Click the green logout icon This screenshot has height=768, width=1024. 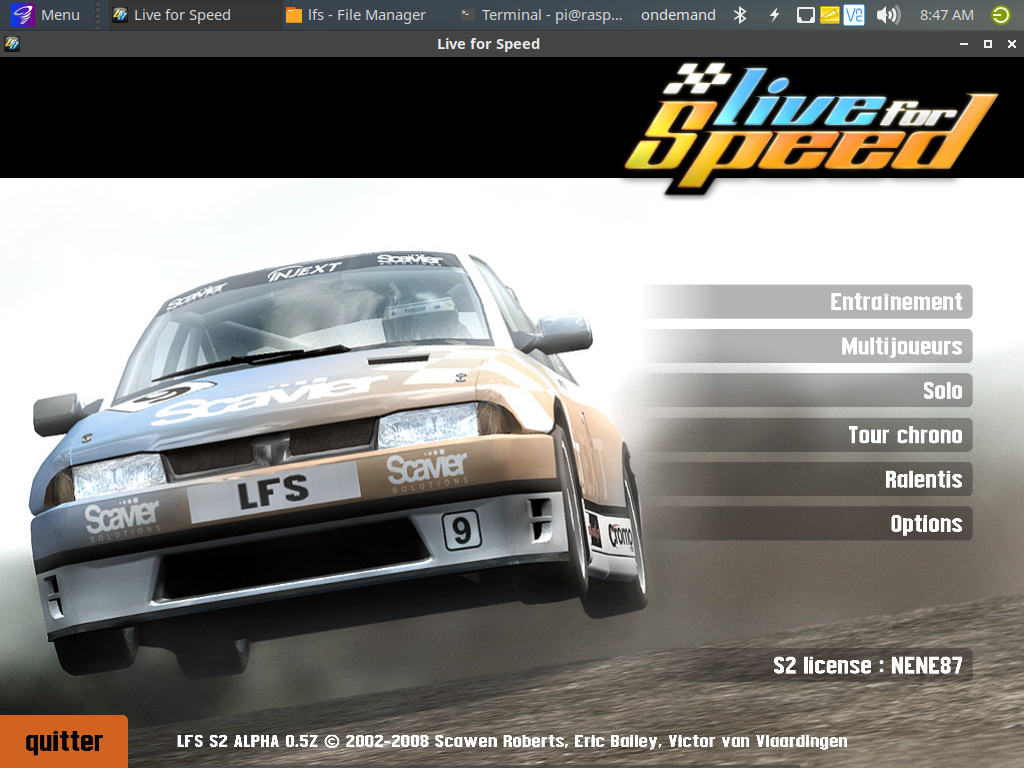1000,14
